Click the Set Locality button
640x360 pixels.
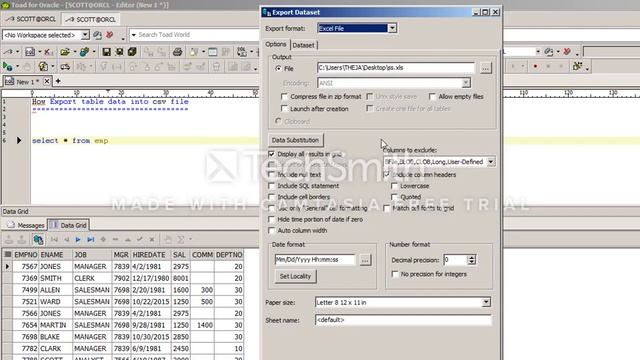click(x=295, y=276)
